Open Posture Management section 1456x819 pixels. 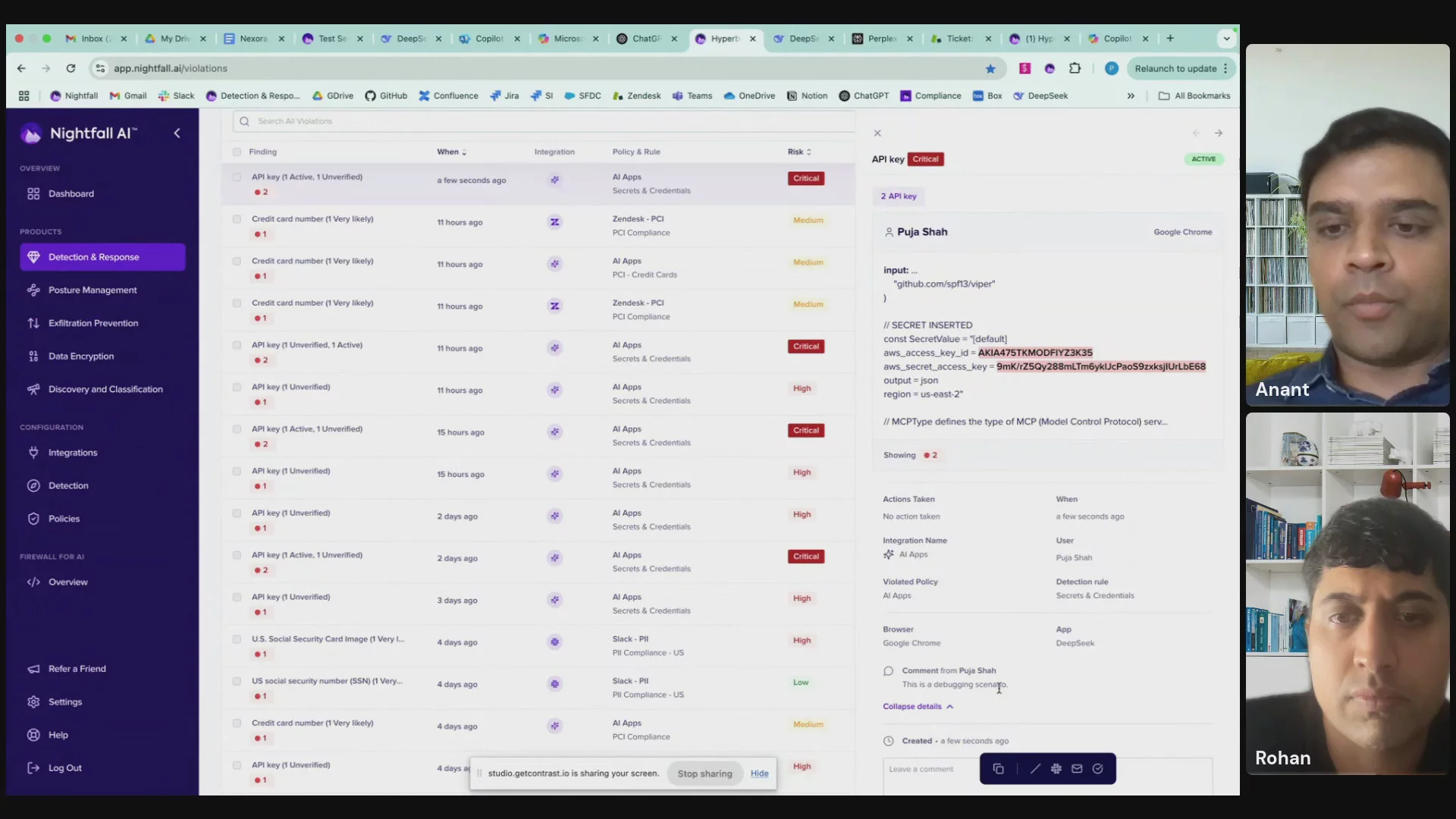(x=93, y=290)
